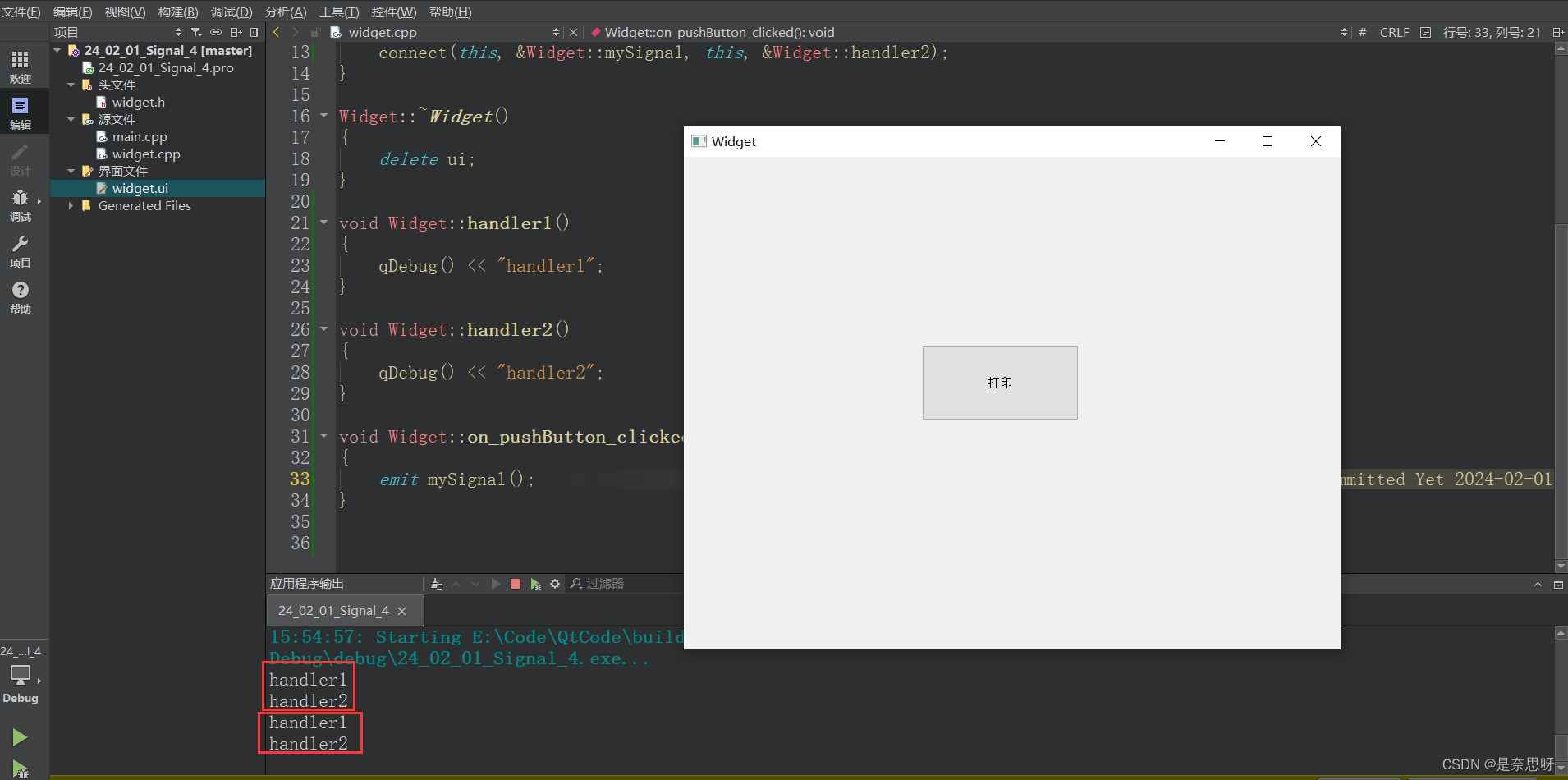Open the Edit (编辑) menu
This screenshot has width=1568, height=780.
pos(73,11)
